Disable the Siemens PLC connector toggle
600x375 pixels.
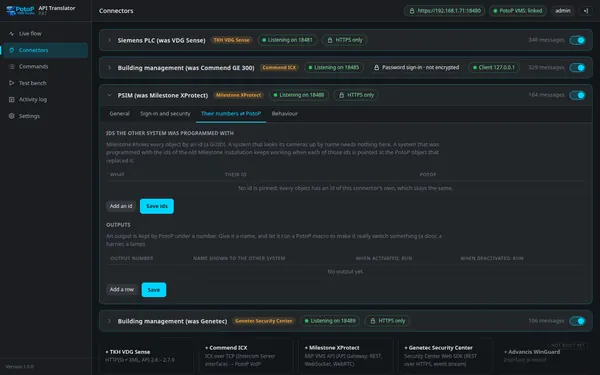pos(577,40)
